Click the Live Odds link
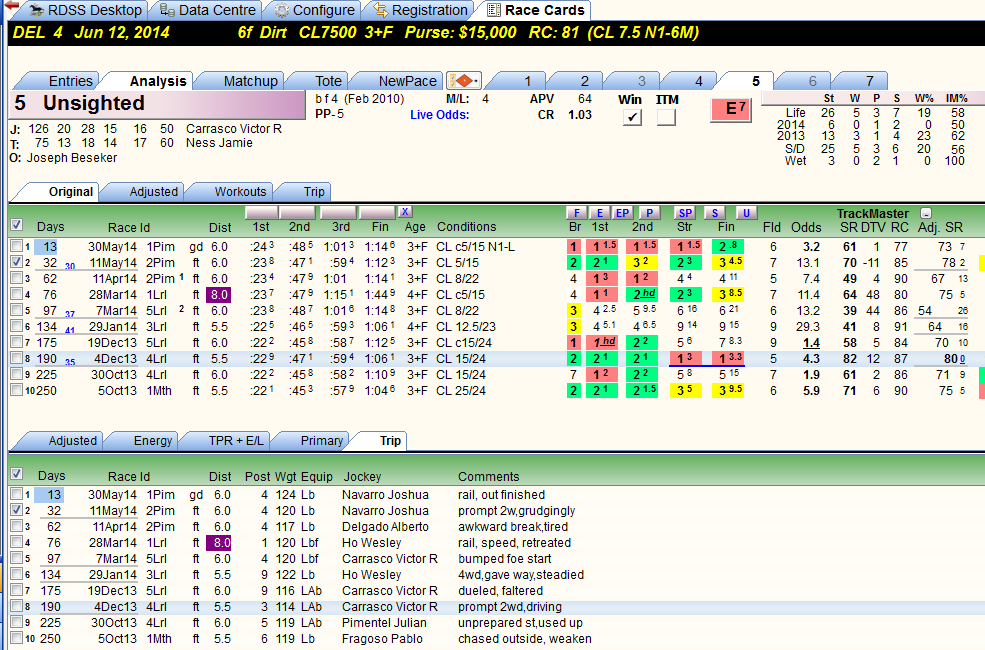 [x=440, y=115]
